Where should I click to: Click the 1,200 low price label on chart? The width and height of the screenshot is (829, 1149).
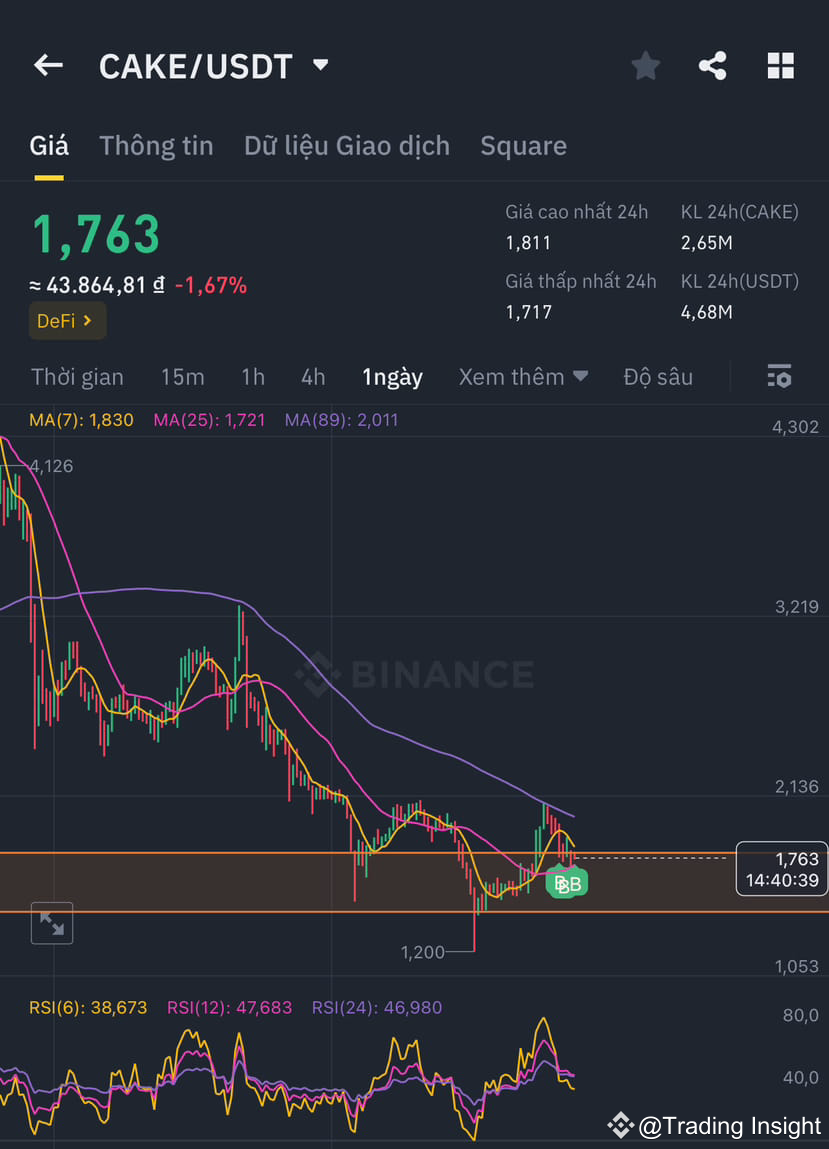pos(423,952)
